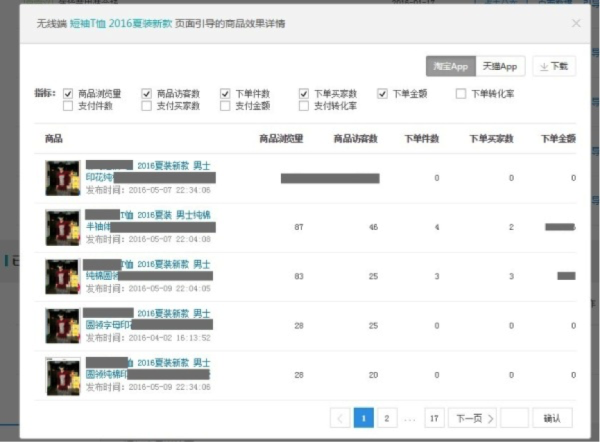Jump to page 17 in pagination
The width and height of the screenshot is (600, 442).
tap(434, 418)
